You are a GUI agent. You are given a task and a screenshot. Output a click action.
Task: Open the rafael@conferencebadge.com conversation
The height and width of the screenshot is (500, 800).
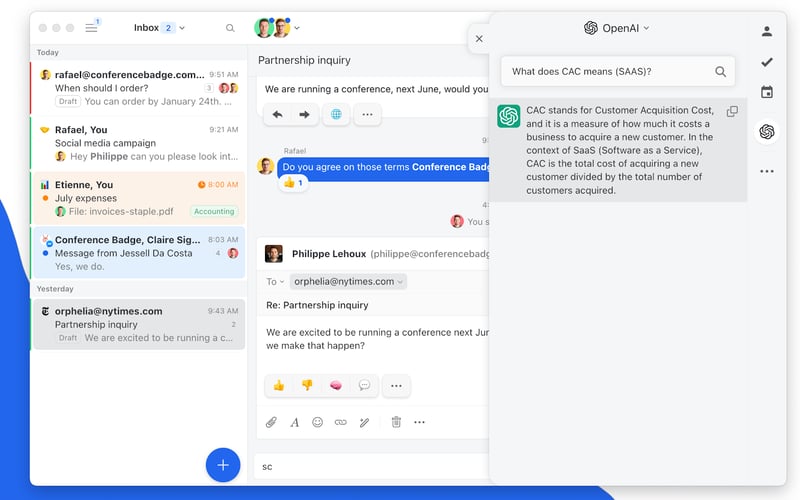[x=138, y=88]
